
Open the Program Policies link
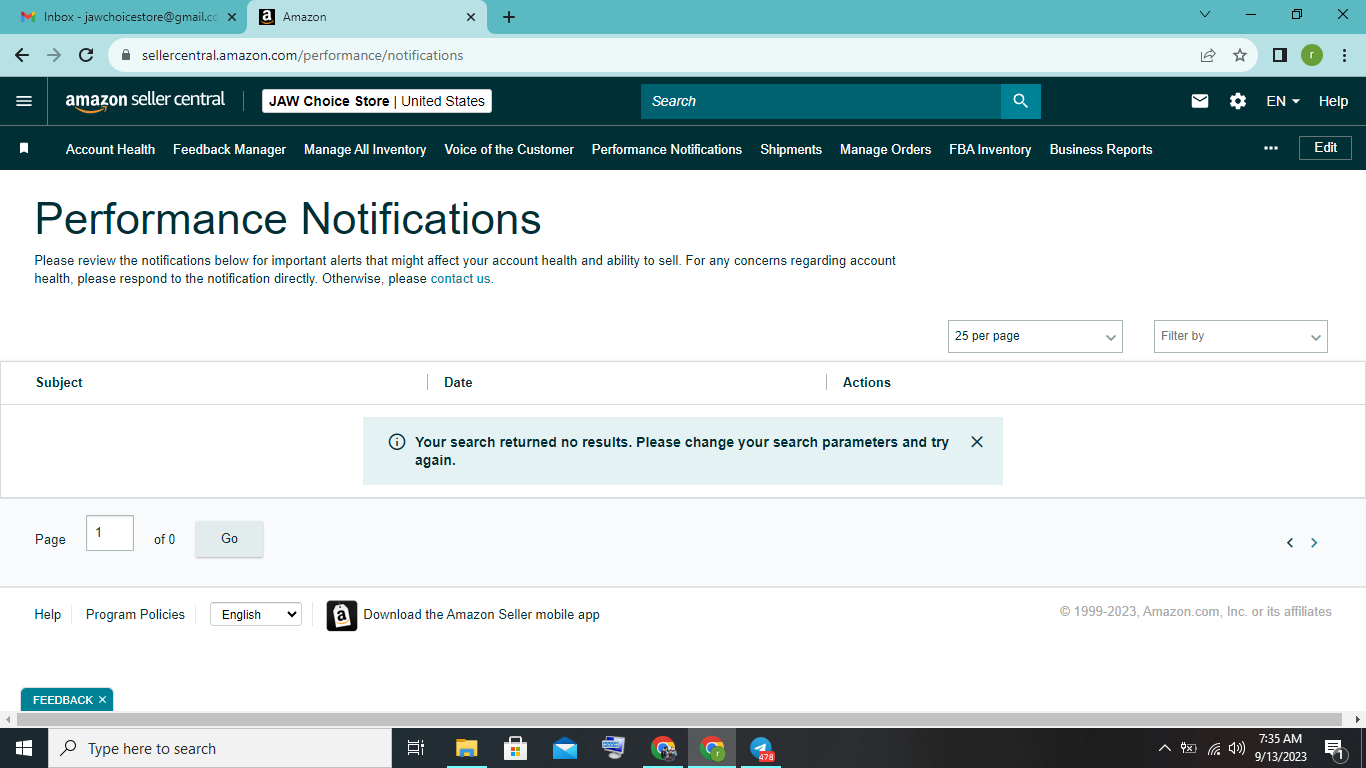pyautogui.click(x=135, y=615)
